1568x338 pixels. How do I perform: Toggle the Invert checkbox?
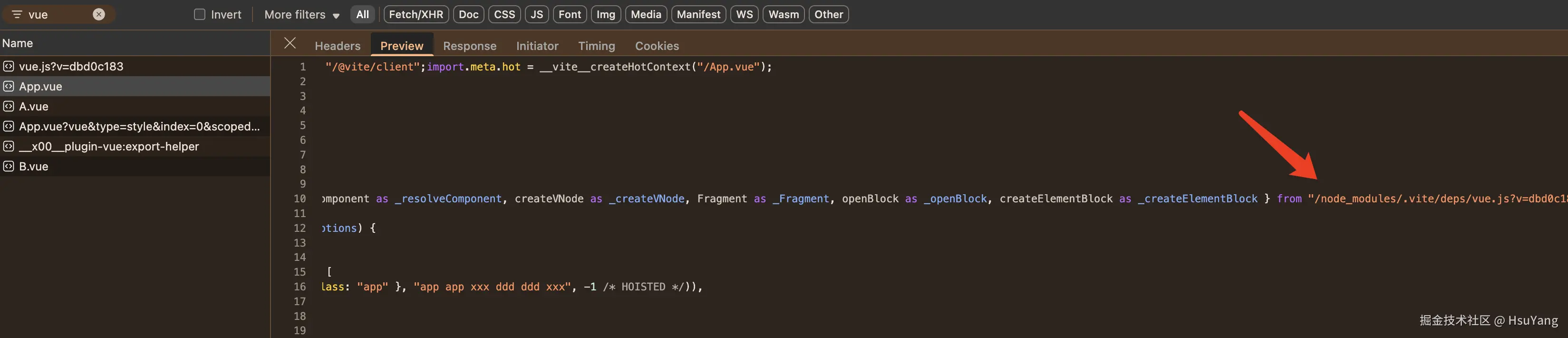coord(200,15)
